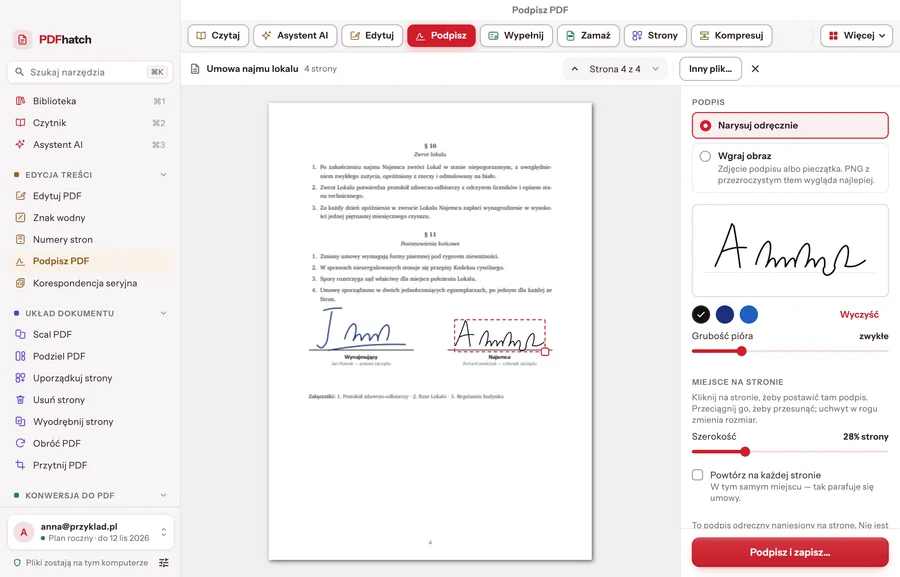Open the Scal PDF tool
This screenshot has width=900, height=577.
tap(90, 334)
